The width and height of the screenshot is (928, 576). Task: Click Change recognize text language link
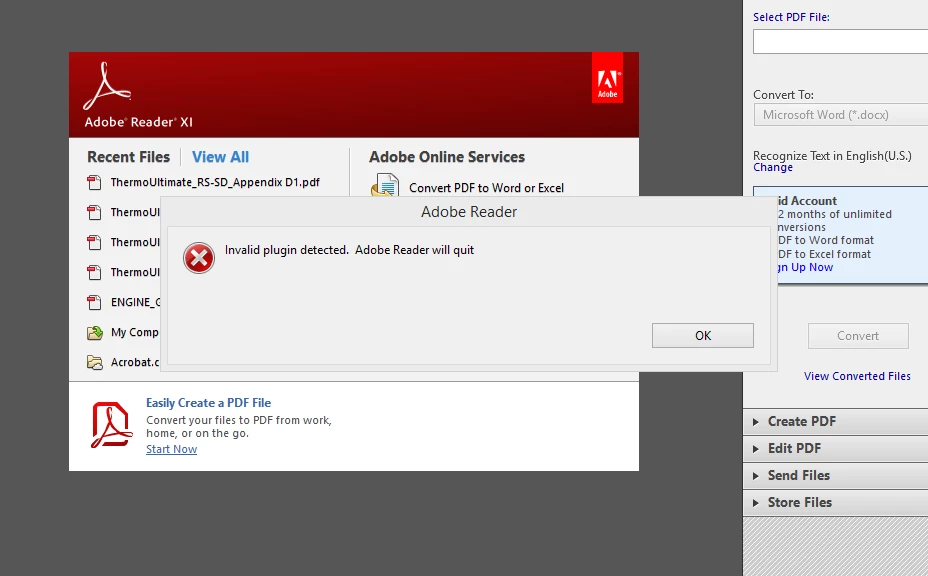tap(773, 168)
